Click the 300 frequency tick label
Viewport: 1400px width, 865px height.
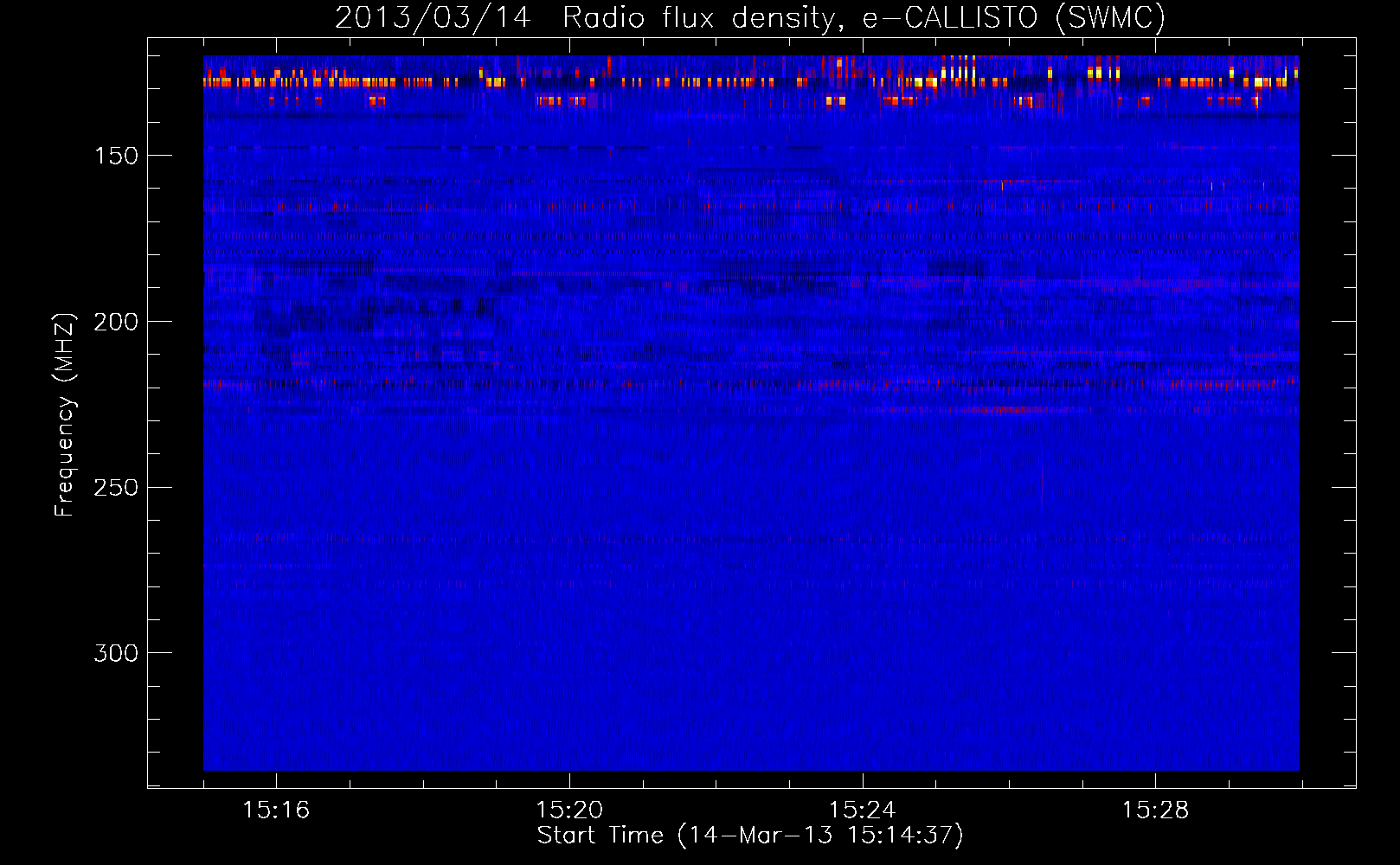click(116, 653)
